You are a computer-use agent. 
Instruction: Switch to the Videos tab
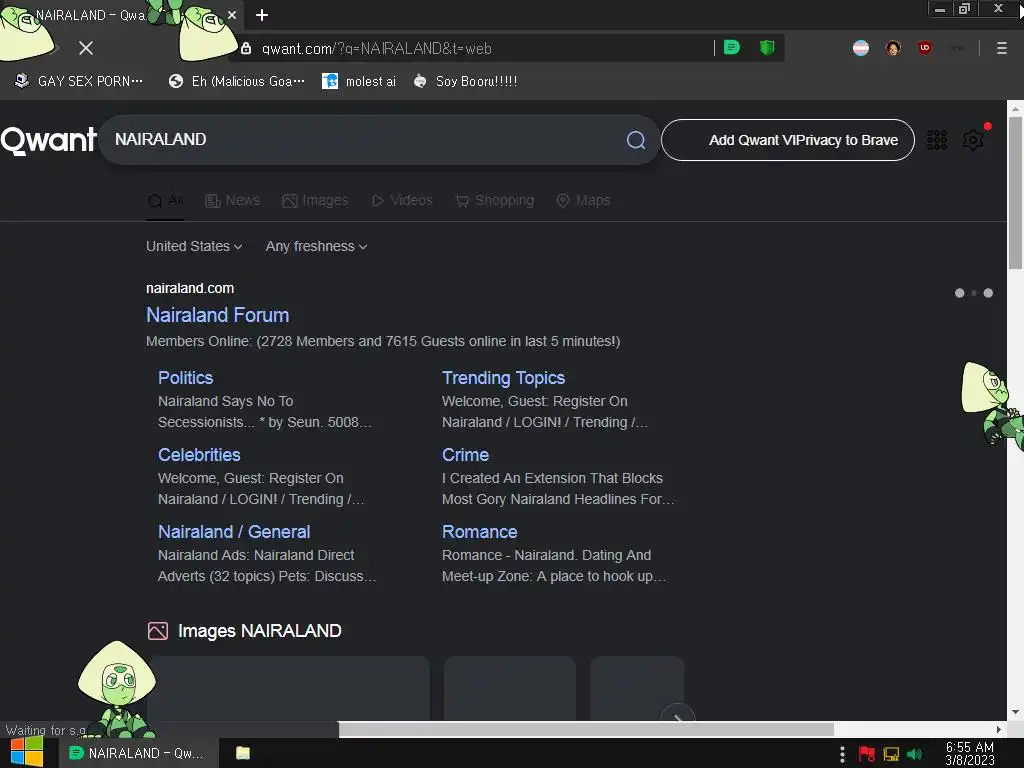[402, 200]
